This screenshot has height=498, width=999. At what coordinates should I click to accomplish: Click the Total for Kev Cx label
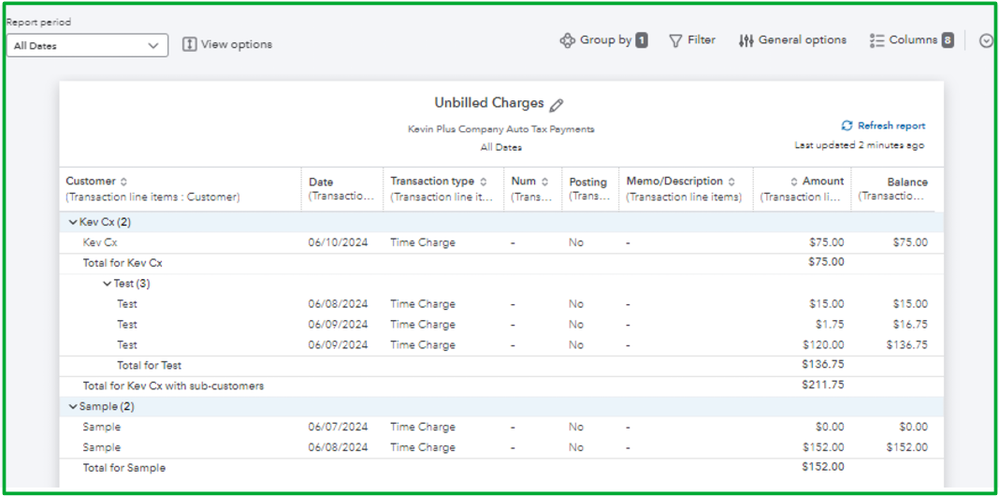[124, 262]
